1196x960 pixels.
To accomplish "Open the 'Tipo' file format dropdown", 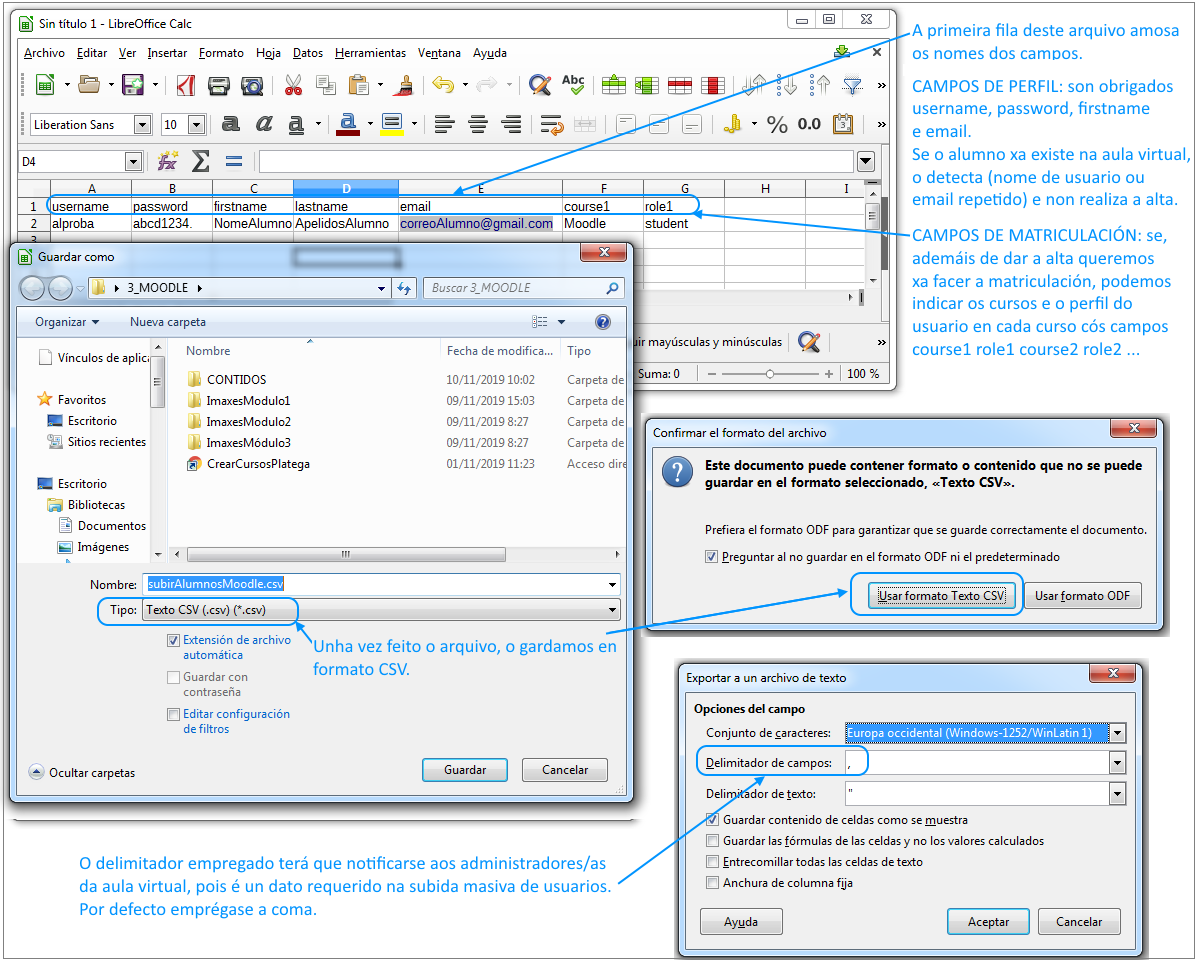I will pyautogui.click(x=612, y=610).
